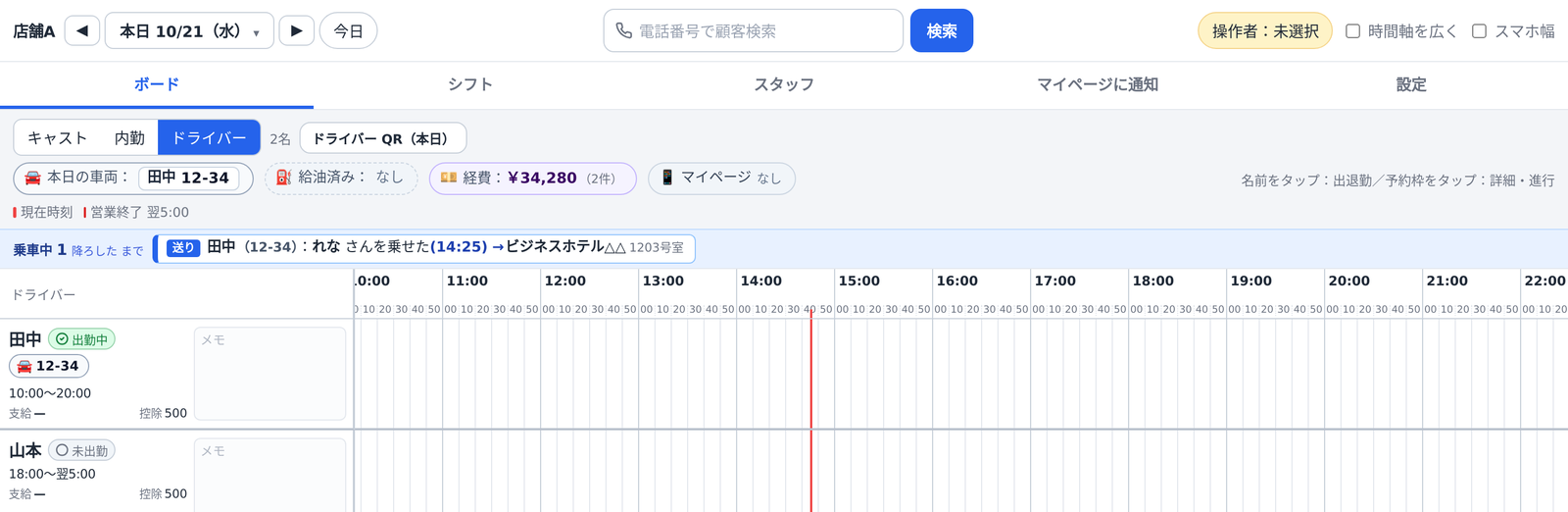Switch to the スタッフ tab
Screen dimensions: 1568x512
pyautogui.click(x=784, y=84)
